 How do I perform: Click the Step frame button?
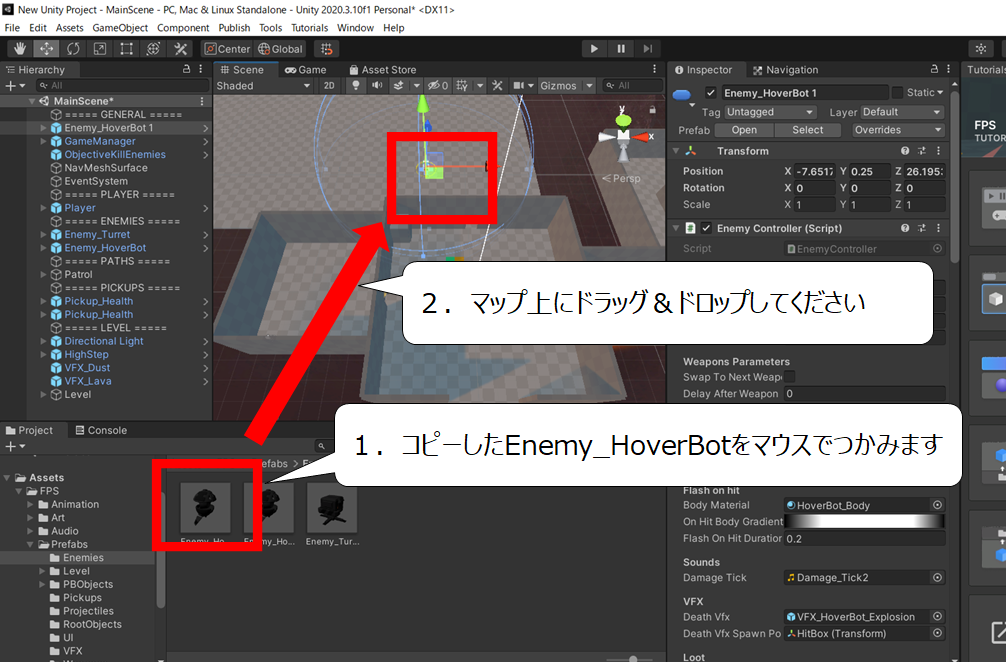tap(648, 49)
